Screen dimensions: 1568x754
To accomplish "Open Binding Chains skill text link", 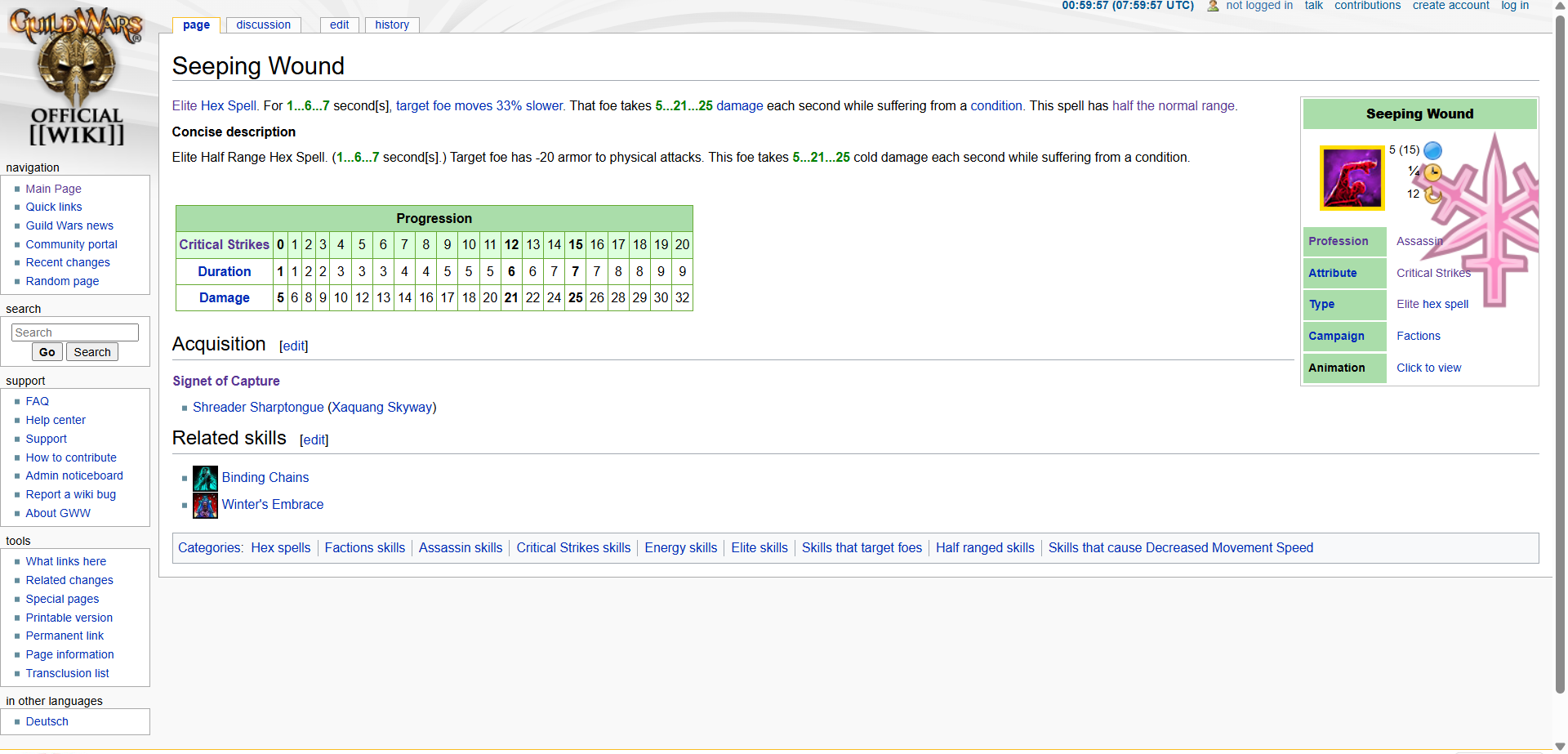I will click(265, 478).
